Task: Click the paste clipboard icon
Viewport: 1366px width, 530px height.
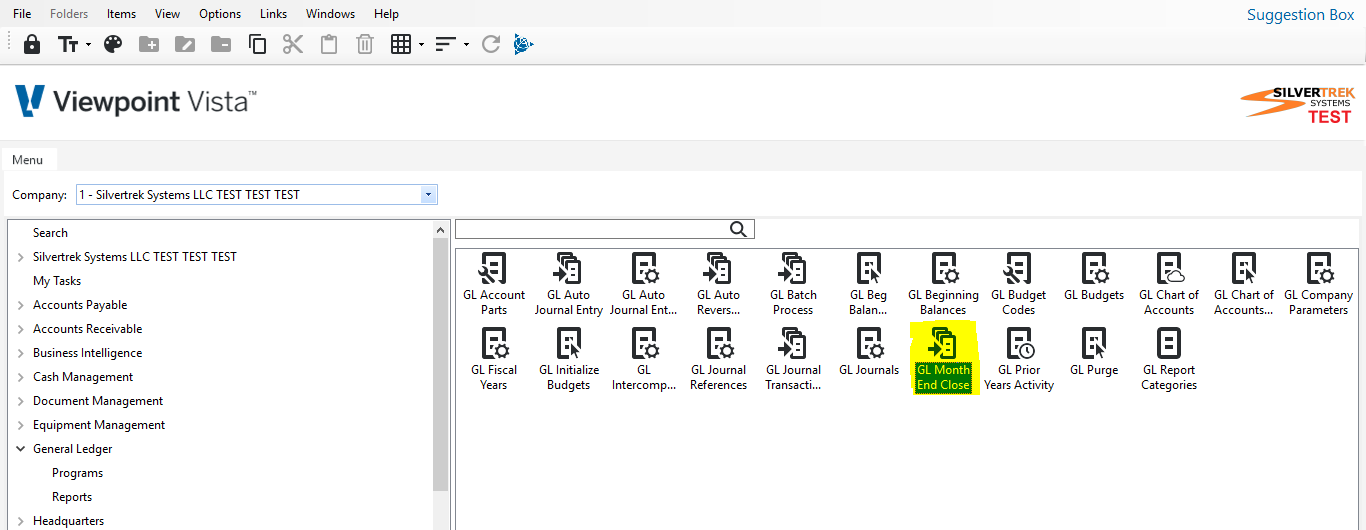Action: pos(329,44)
